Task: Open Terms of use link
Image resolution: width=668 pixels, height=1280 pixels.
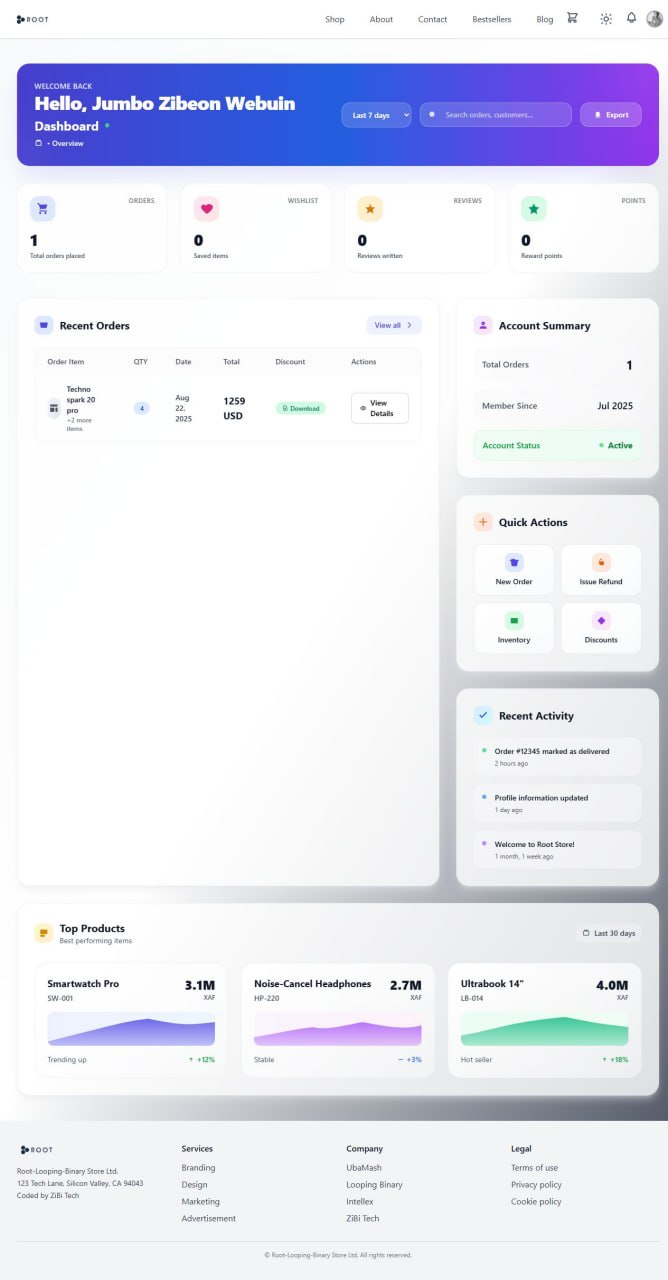Action: pos(534,1168)
